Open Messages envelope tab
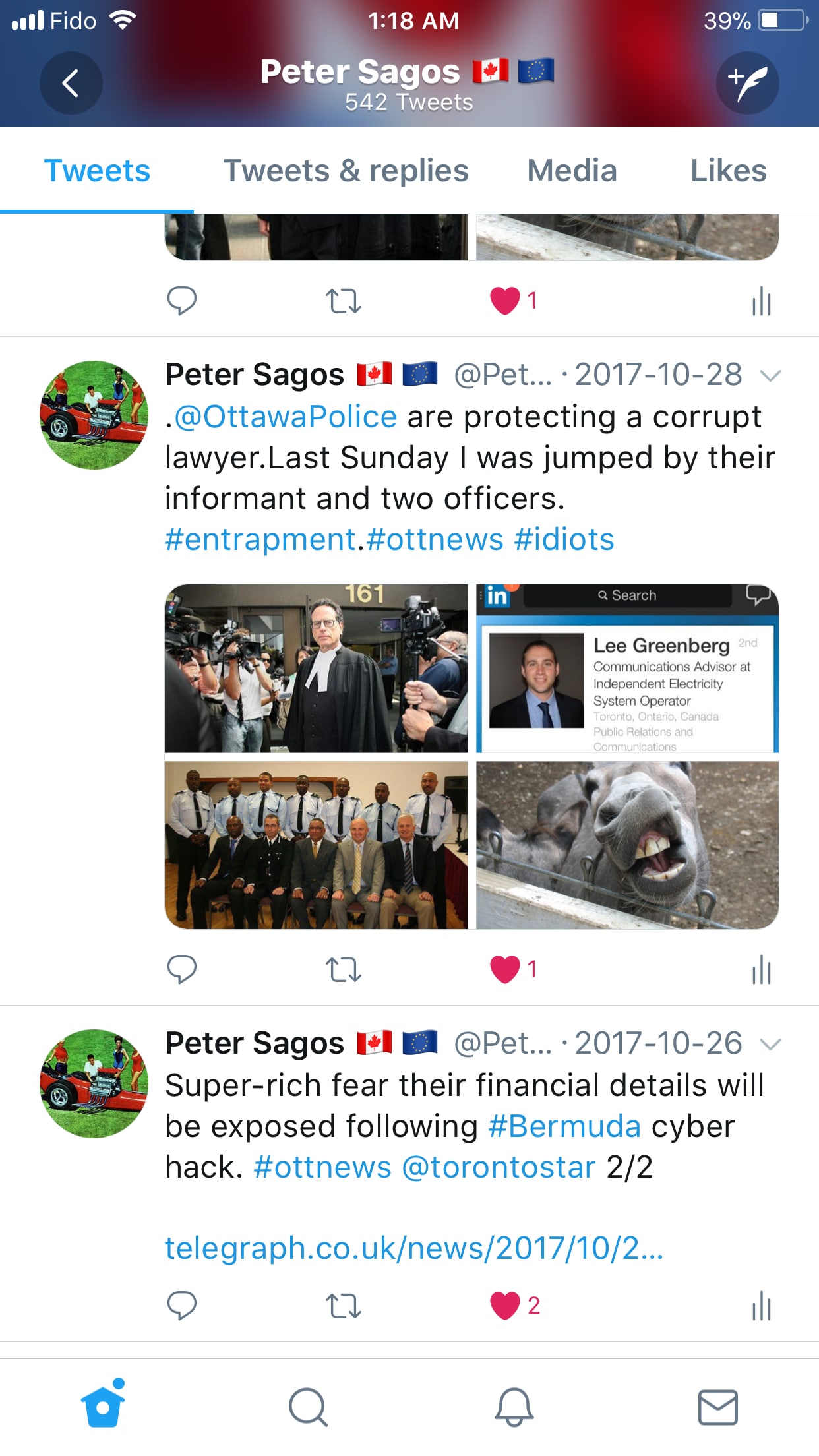Image resolution: width=819 pixels, height=1456 pixels. coord(717,1407)
